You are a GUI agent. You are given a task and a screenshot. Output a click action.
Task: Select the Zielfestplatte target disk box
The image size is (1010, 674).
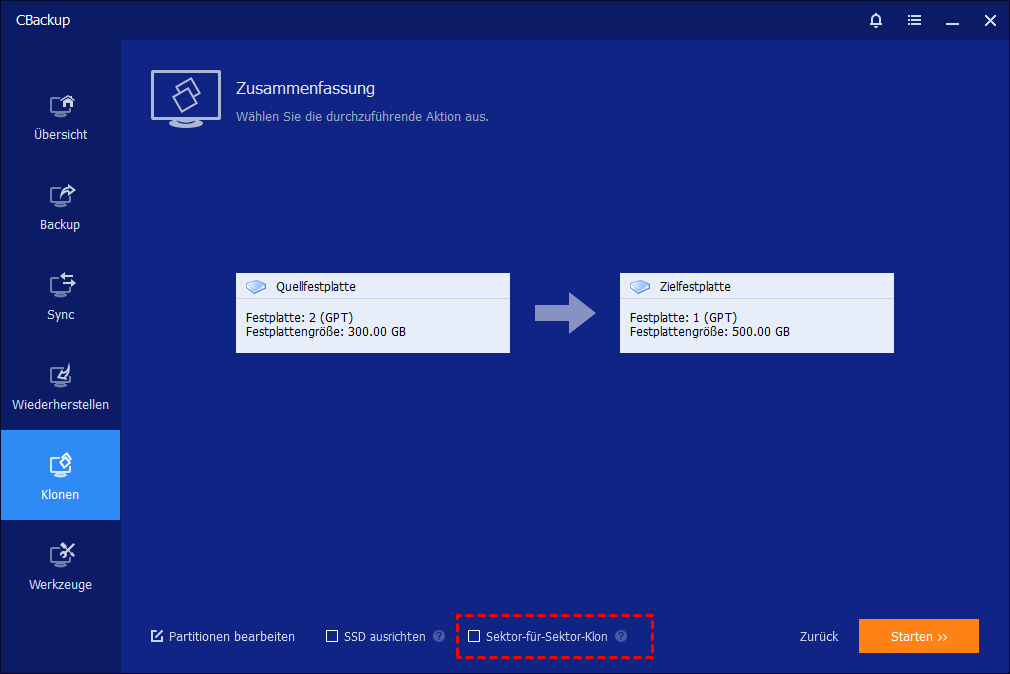click(756, 313)
